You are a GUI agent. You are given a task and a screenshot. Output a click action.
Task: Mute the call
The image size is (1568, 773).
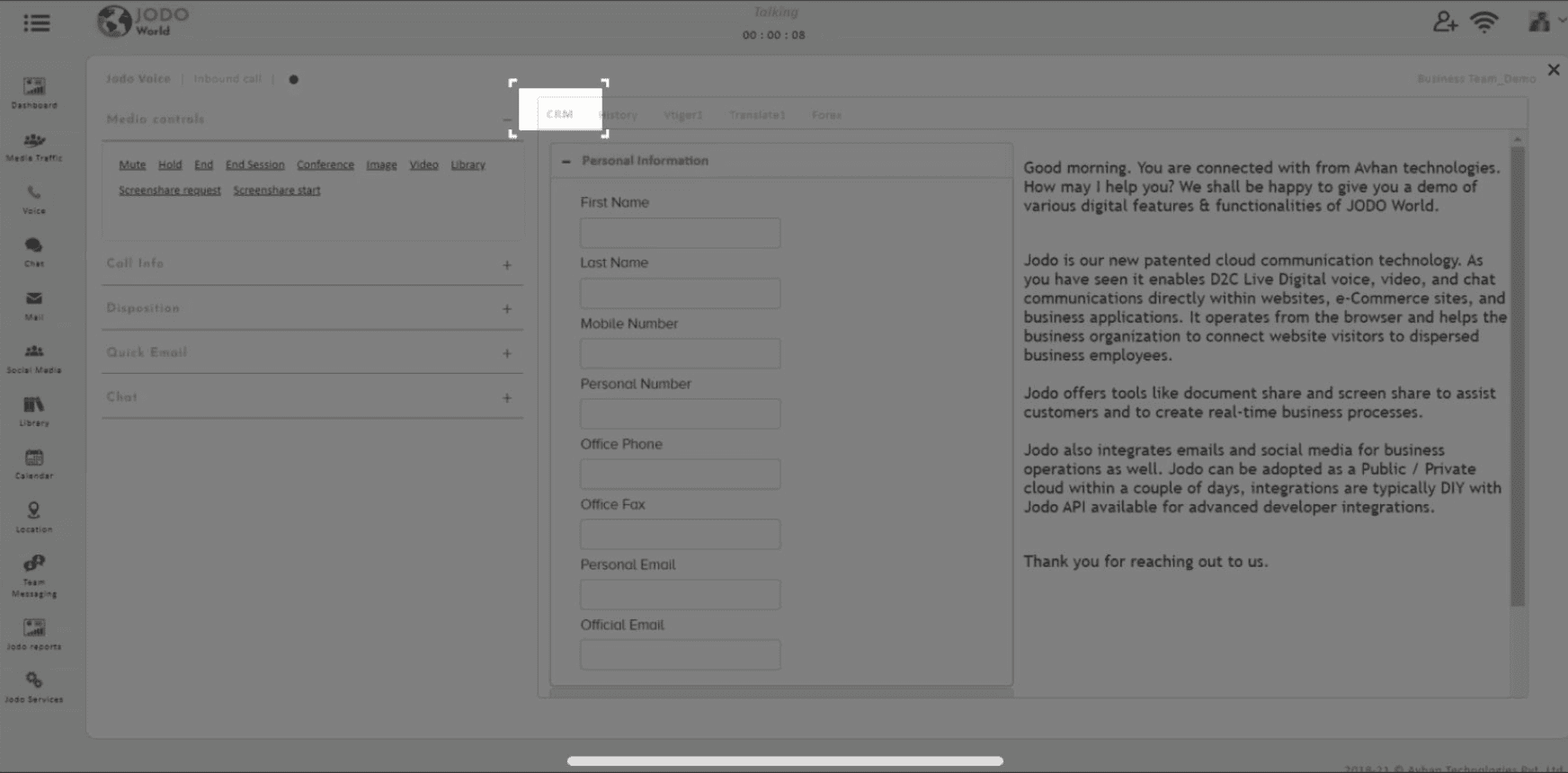132,165
